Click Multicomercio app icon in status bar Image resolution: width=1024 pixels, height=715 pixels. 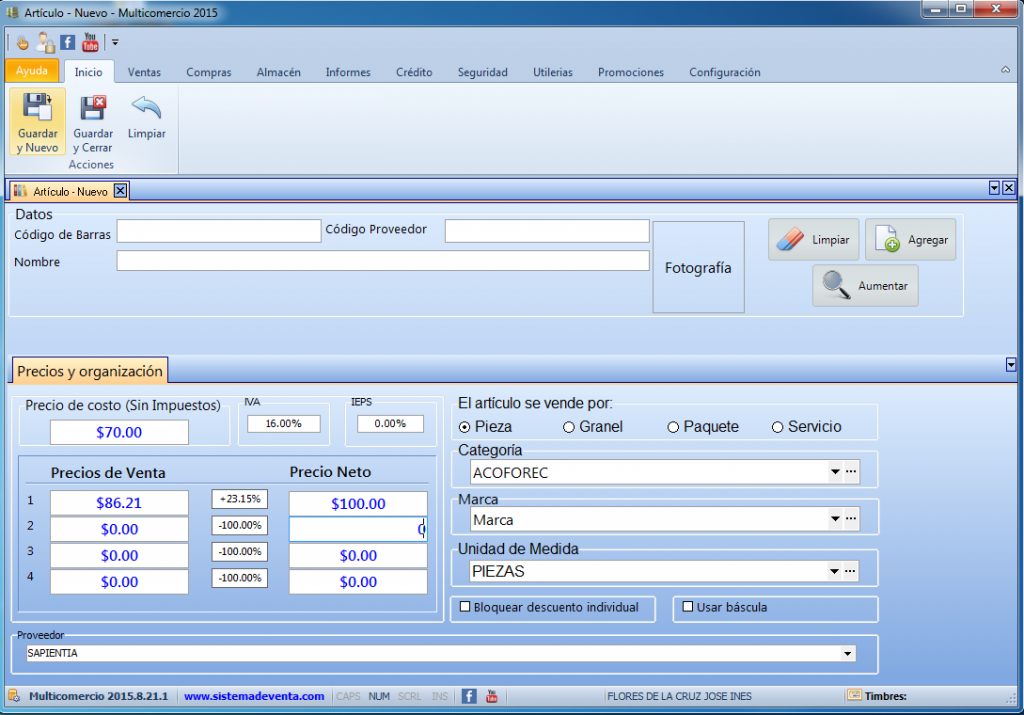14,695
